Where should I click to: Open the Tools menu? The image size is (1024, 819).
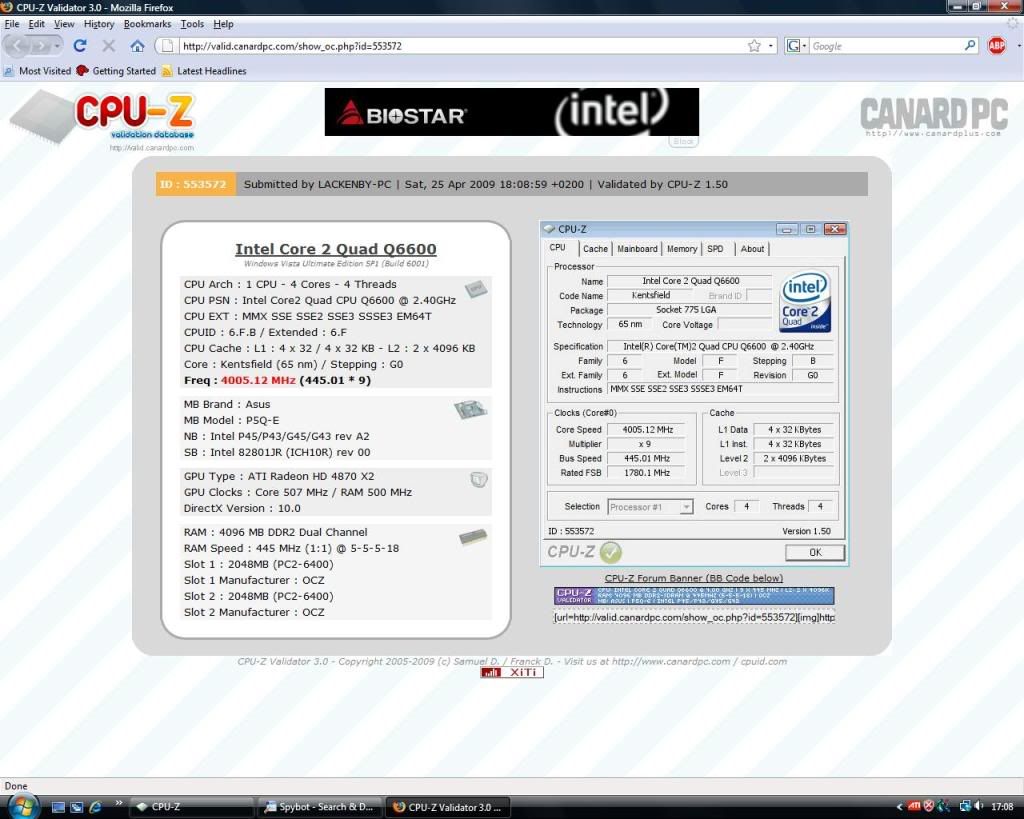tap(192, 24)
